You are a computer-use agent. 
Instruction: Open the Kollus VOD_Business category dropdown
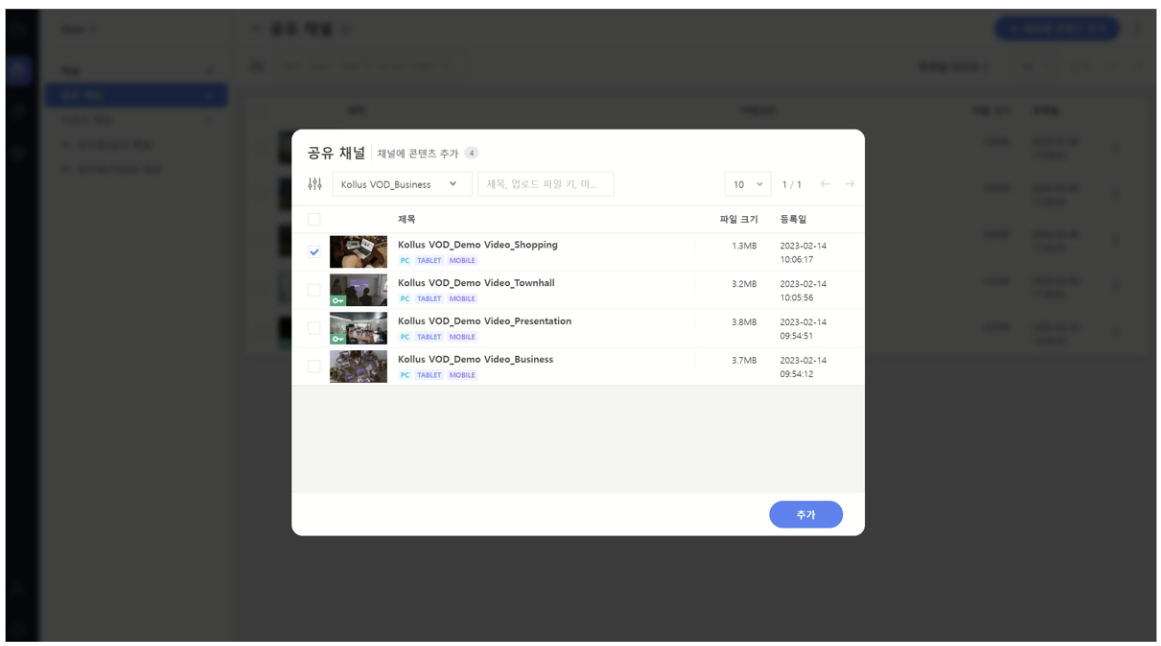401,184
